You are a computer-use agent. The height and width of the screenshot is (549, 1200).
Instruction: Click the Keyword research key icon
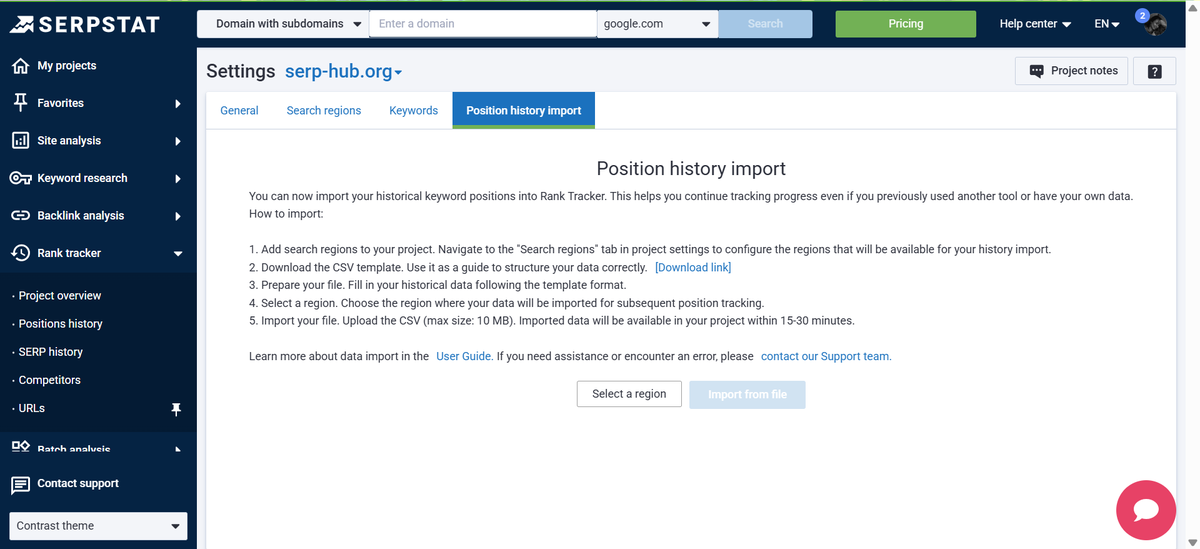point(20,178)
